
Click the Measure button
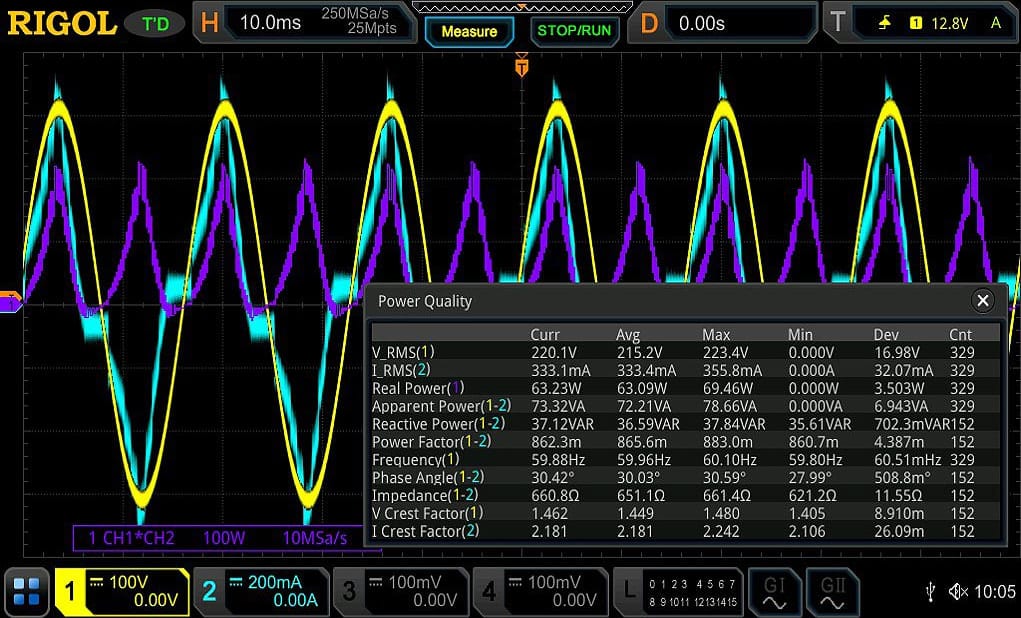coord(469,31)
